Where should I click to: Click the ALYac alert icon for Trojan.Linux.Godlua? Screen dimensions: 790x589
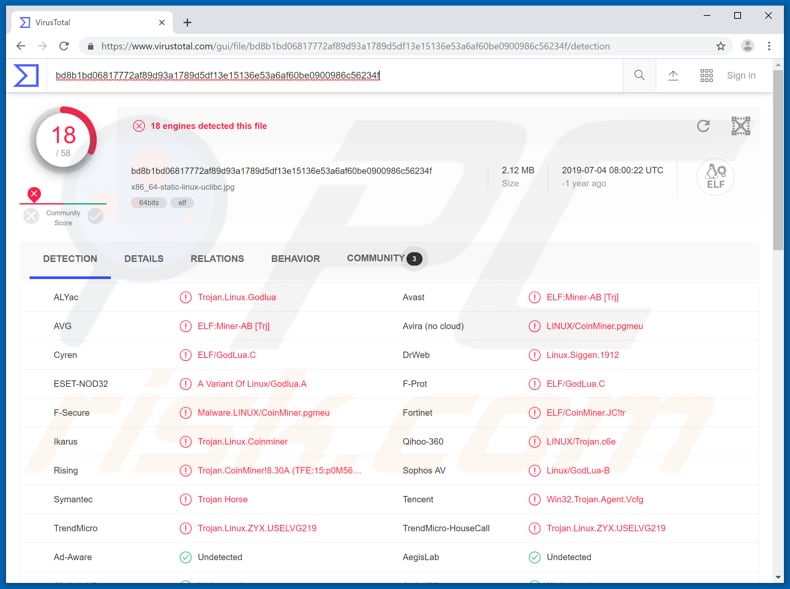point(185,297)
